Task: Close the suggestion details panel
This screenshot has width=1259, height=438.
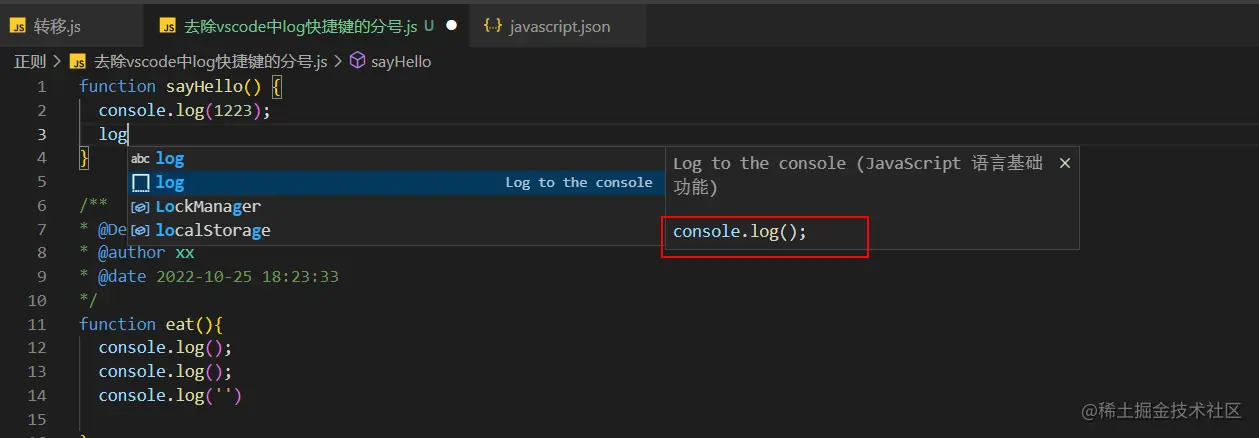Action: tap(1065, 163)
